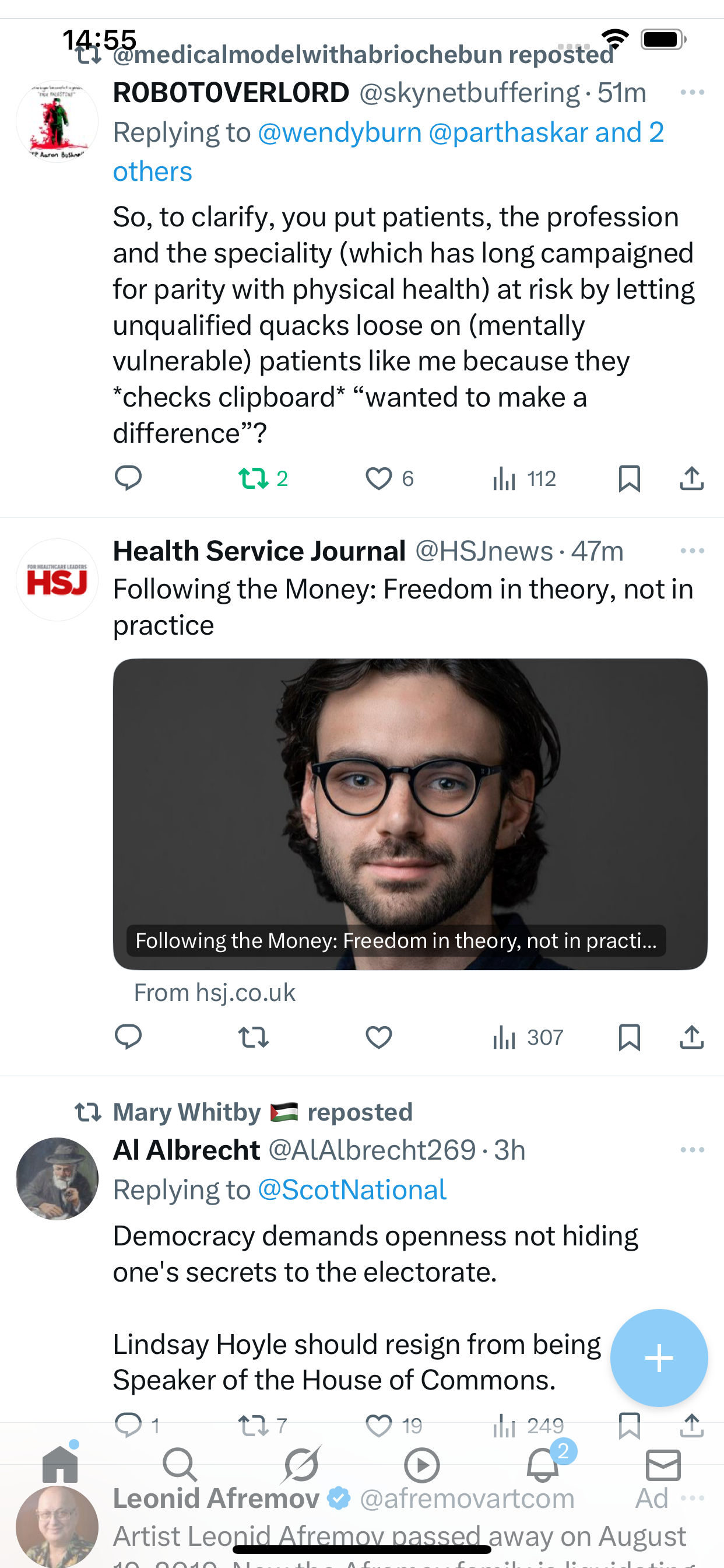
Task: Bookmark the ROBOTOVERLORD tweet
Action: pyautogui.click(x=629, y=478)
